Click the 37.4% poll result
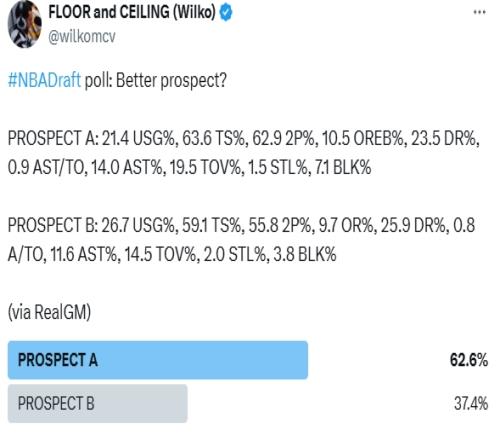500x440 pixels. pyautogui.click(x=471, y=403)
